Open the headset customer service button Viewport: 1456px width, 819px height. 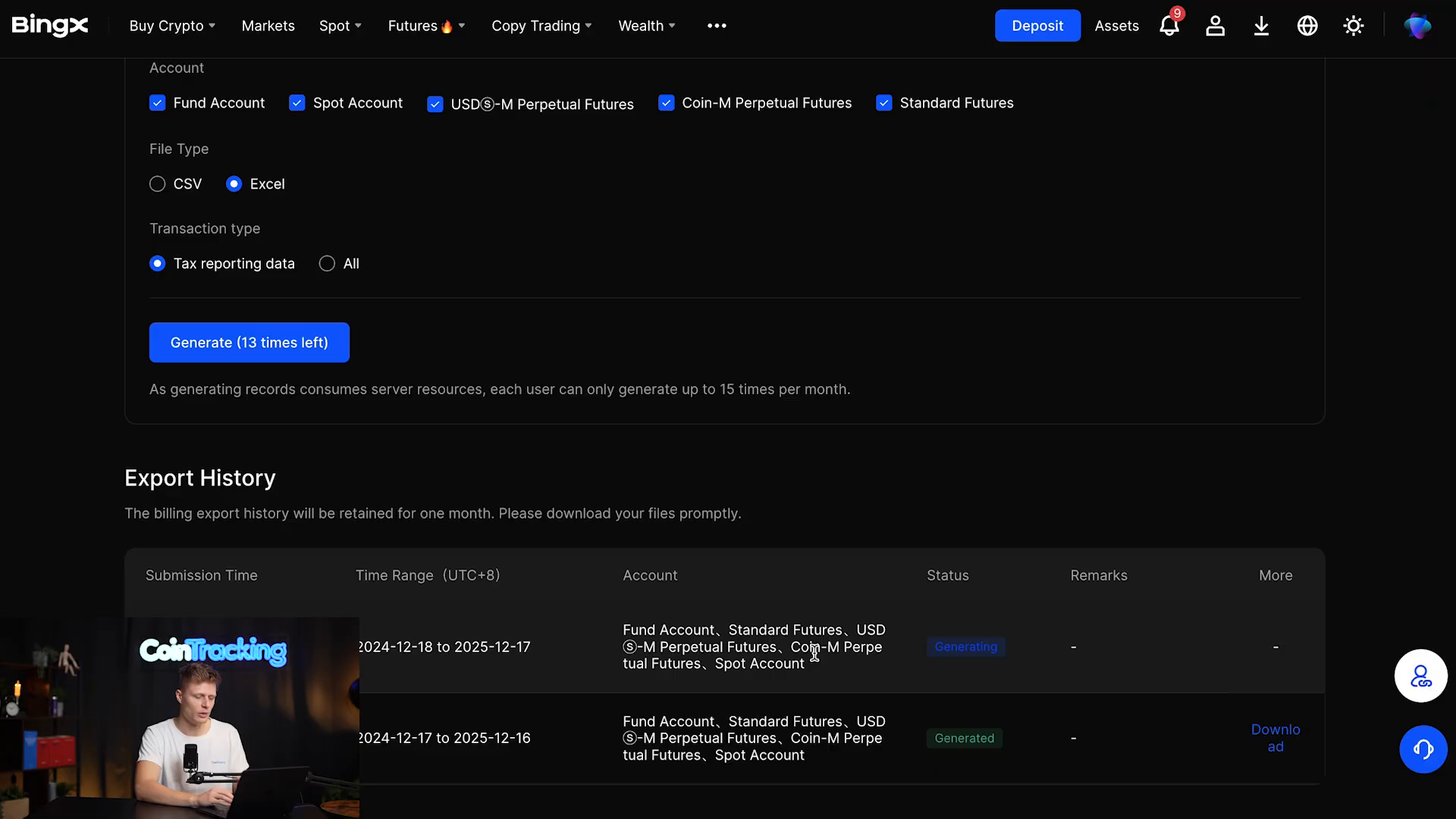(1423, 749)
